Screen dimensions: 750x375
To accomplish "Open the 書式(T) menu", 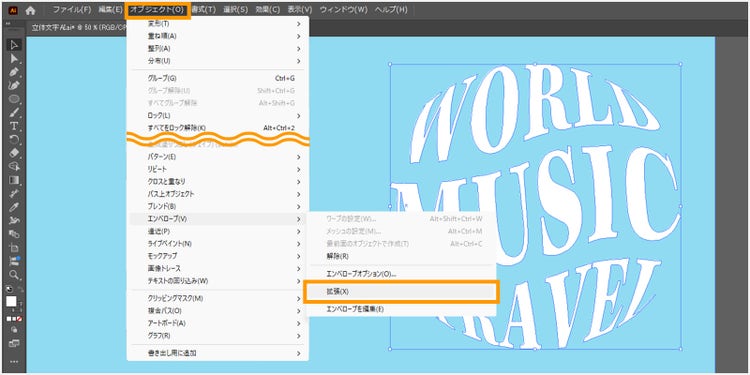I will pyautogui.click(x=203, y=10).
